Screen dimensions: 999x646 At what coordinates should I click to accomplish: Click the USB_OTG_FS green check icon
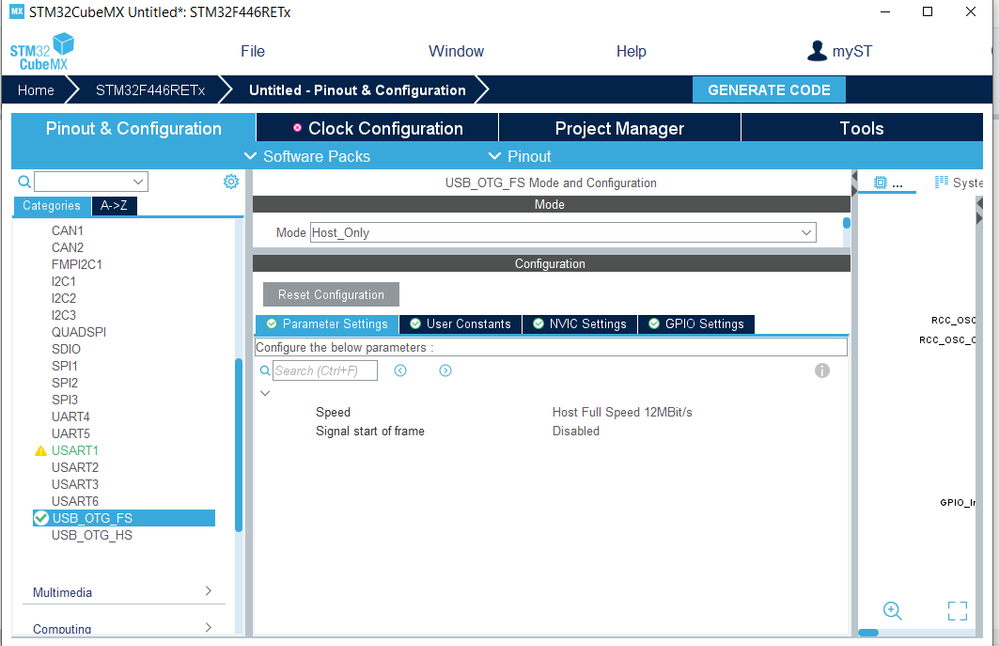point(41,518)
